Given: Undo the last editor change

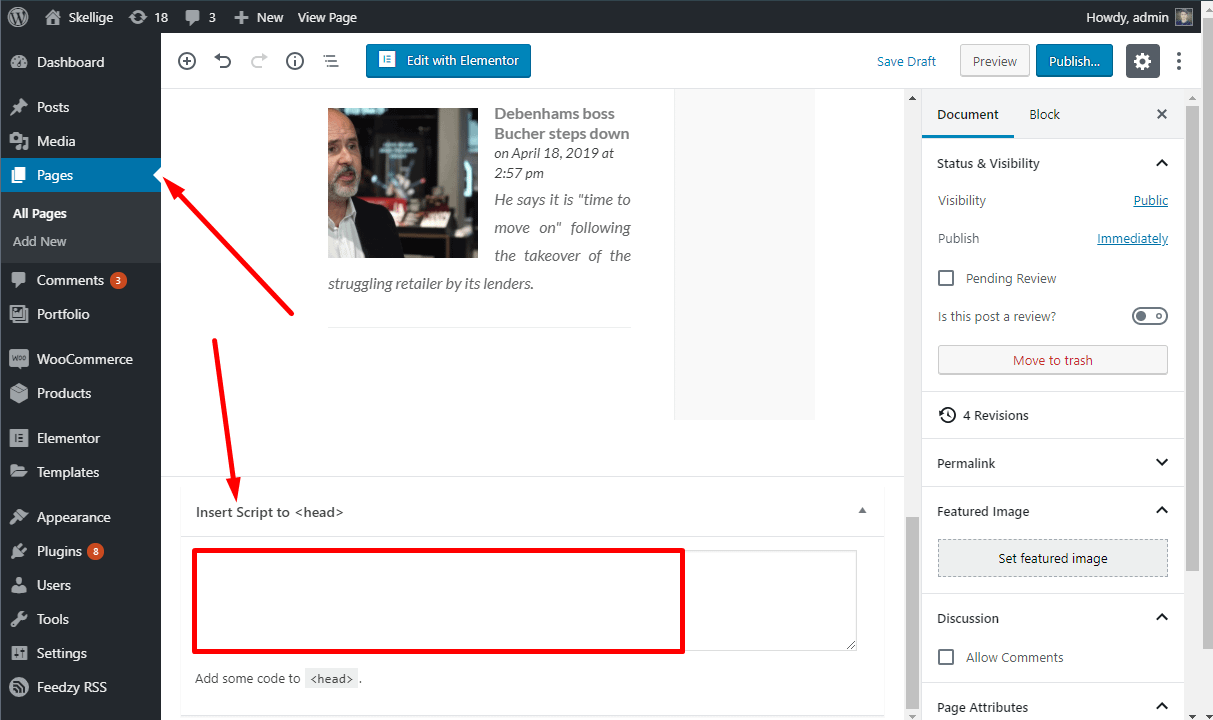Looking at the screenshot, I should [x=223, y=61].
